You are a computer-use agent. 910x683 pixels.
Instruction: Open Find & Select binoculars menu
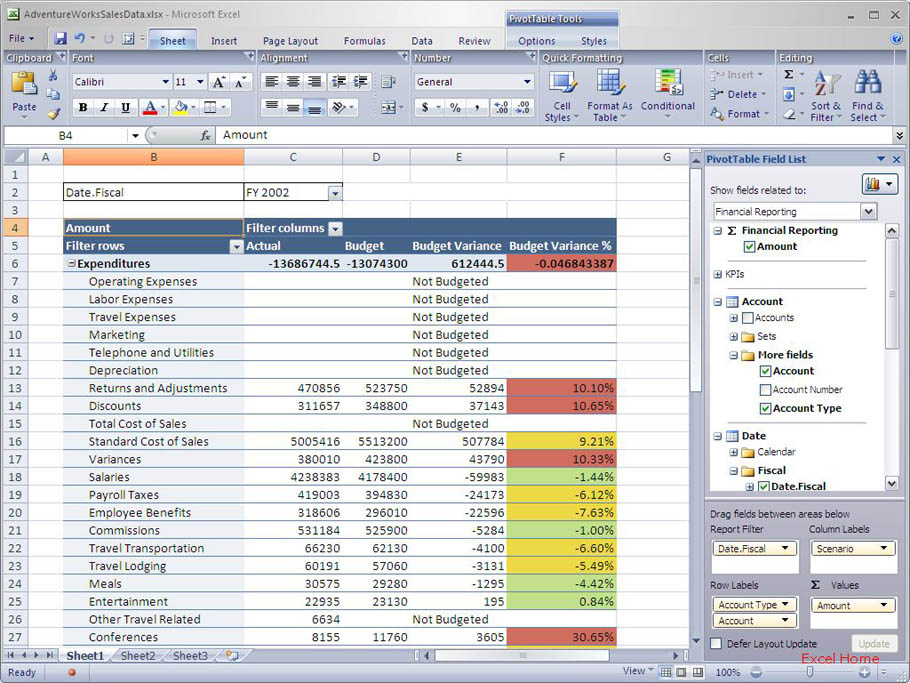[868, 96]
